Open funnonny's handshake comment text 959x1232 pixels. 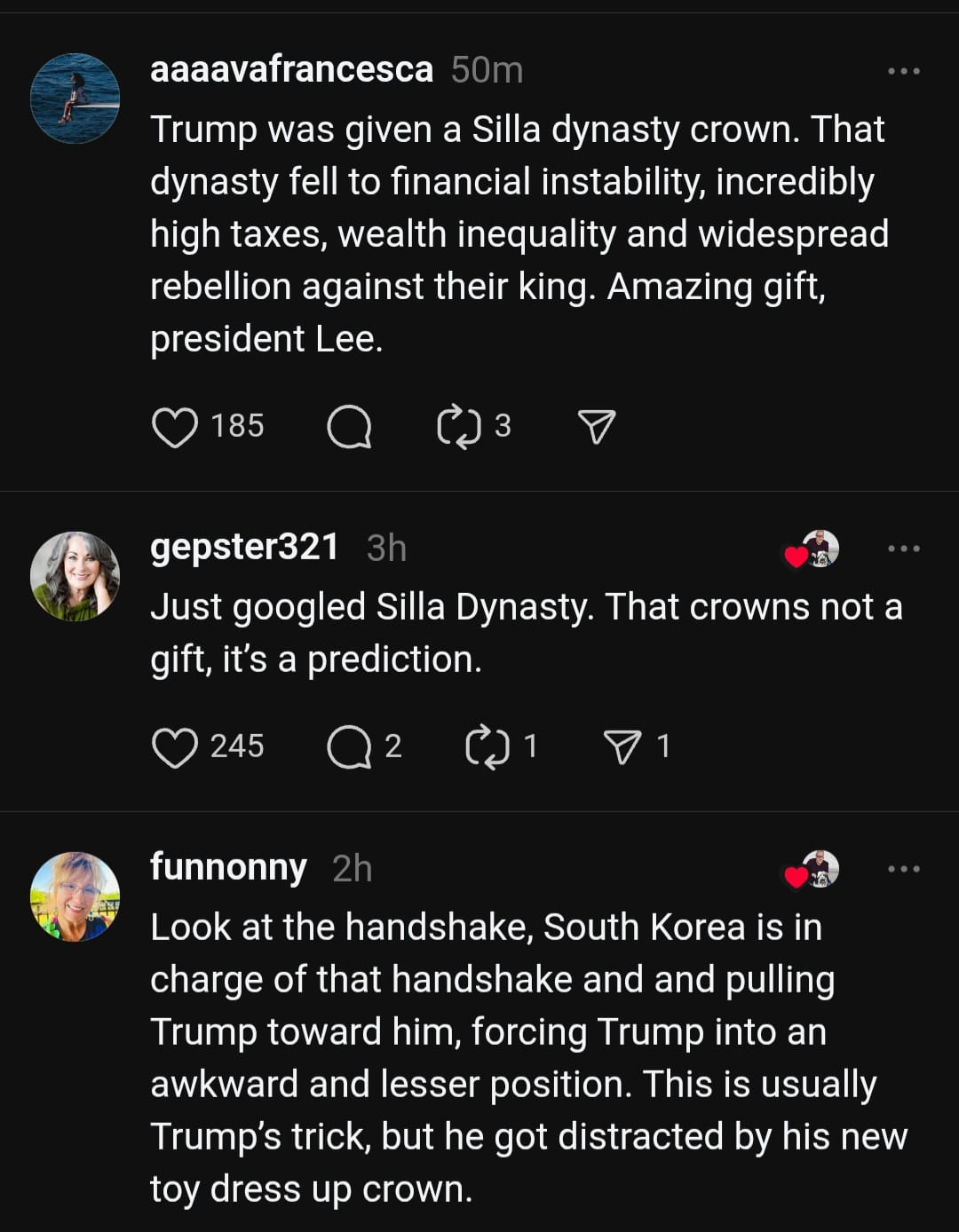pyautogui.click(x=527, y=1058)
